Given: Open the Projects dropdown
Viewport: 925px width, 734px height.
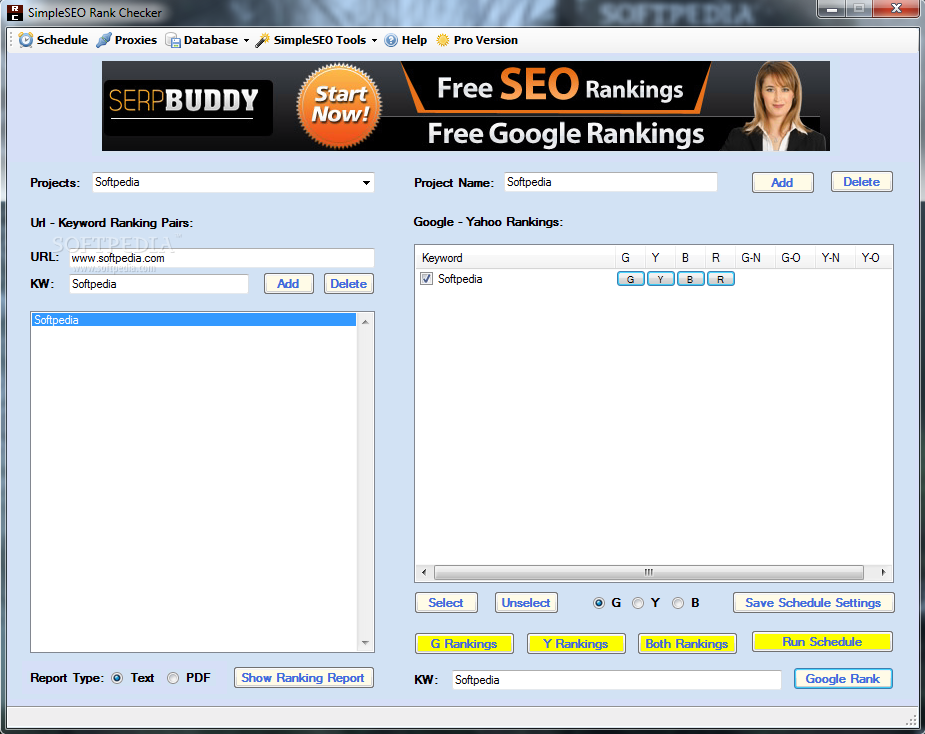Looking at the screenshot, I should pos(366,182).
